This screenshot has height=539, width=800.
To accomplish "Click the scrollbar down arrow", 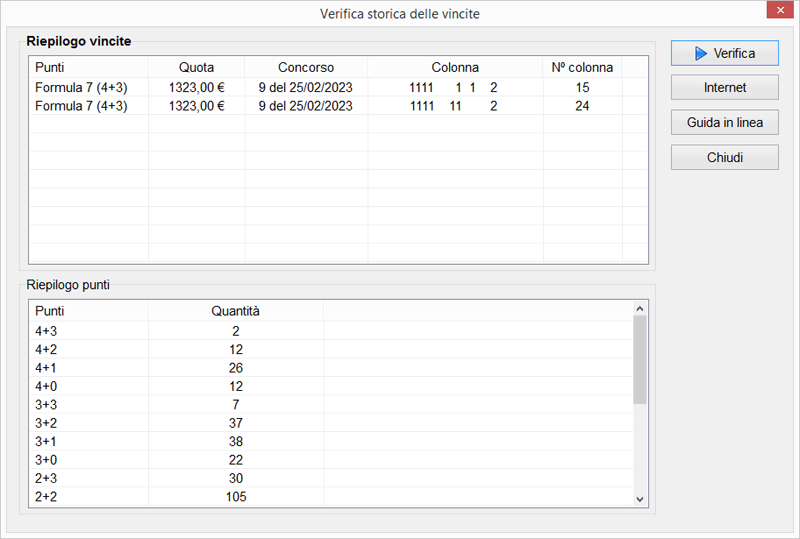I will [641, 498].
